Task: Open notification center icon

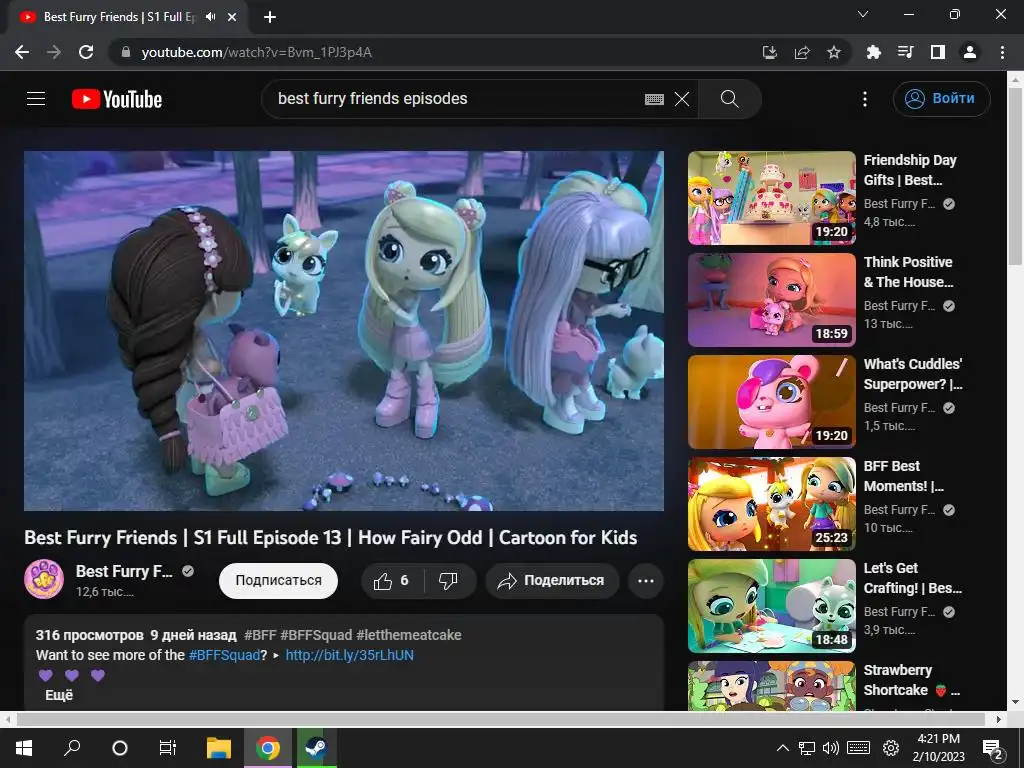Action: click(x=993, y=750)
